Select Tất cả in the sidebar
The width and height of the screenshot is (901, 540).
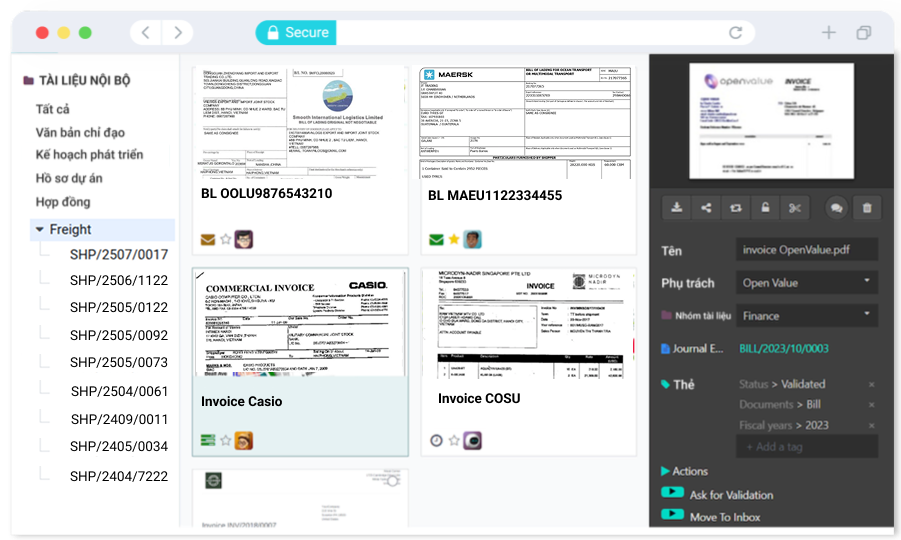(x=52, y=109)
